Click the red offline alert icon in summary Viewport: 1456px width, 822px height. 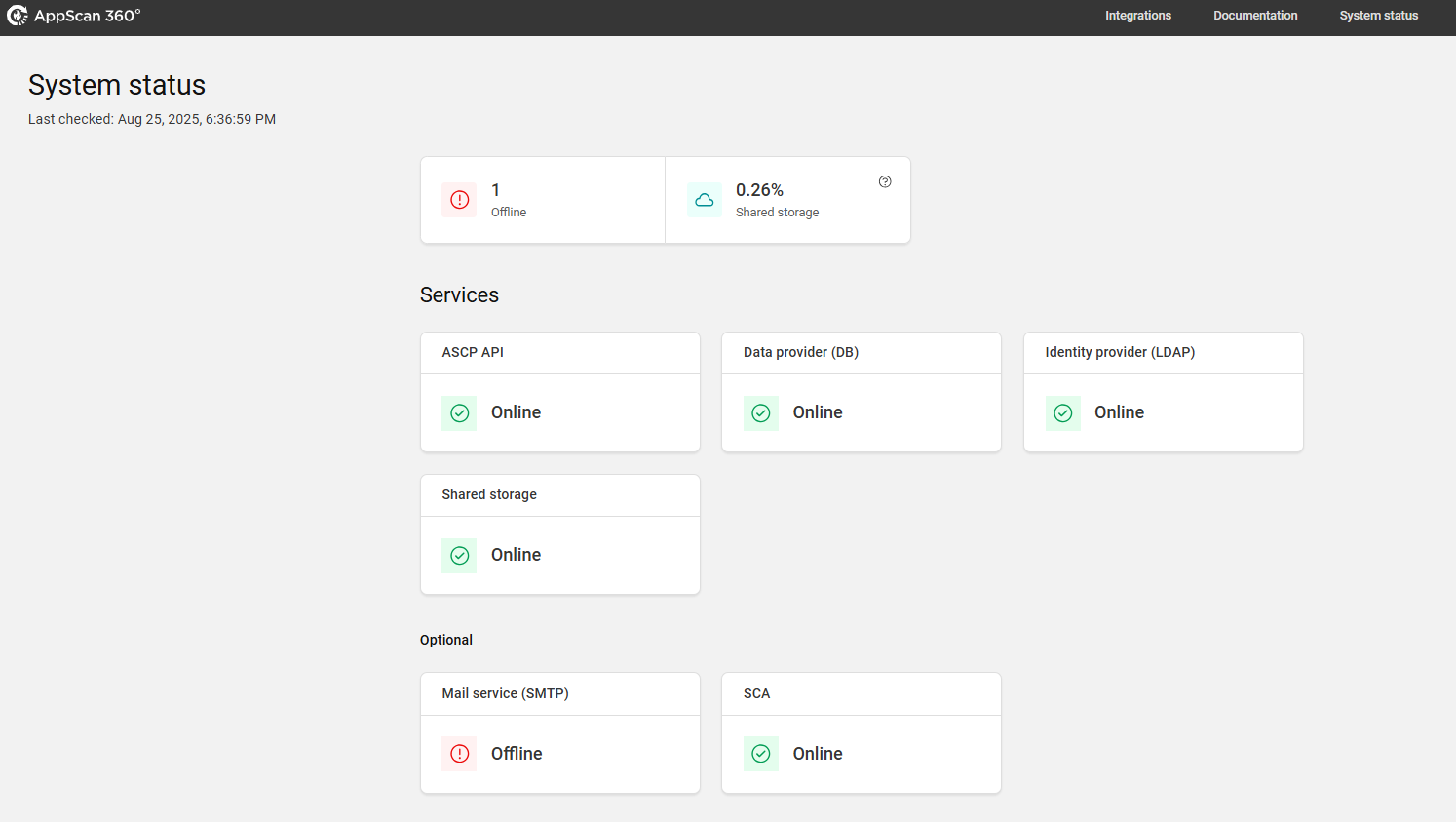tap(460, 200)
